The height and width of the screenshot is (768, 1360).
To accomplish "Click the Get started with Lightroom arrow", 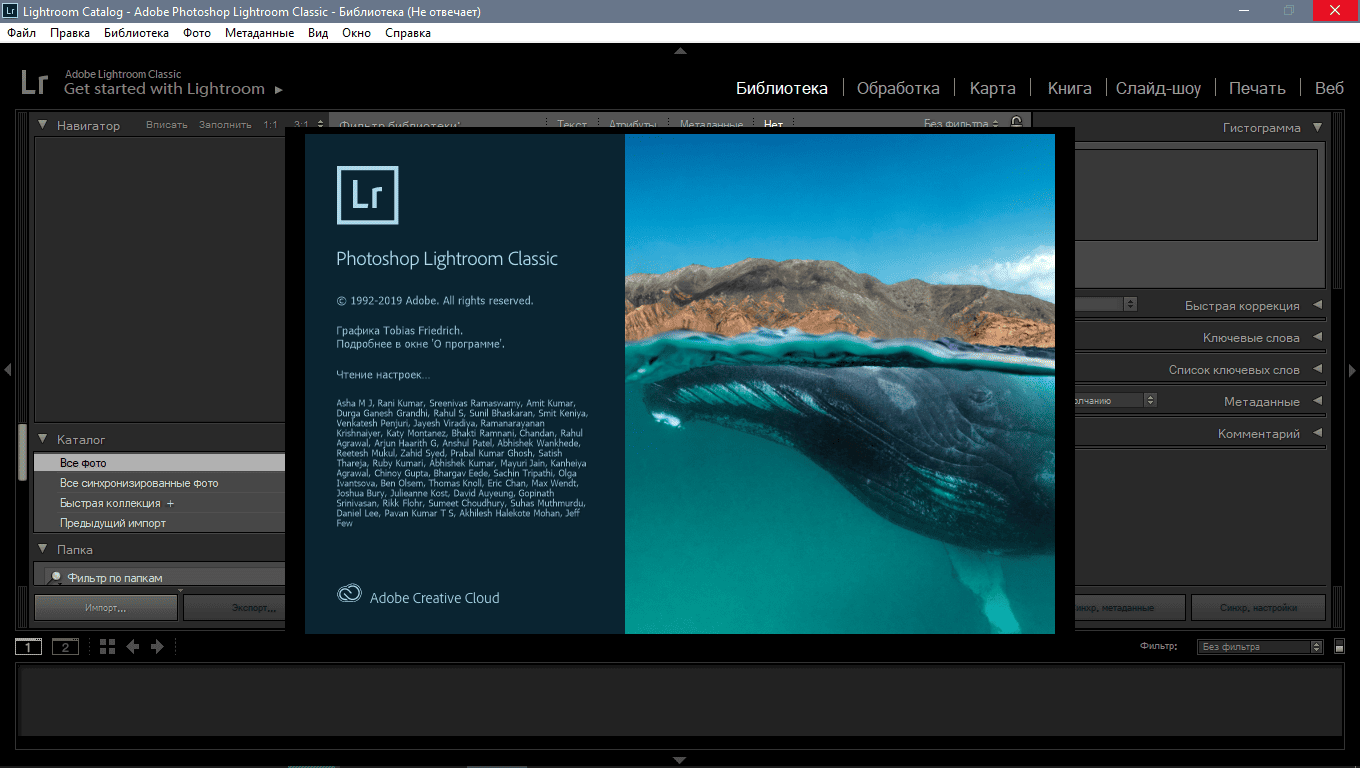I will [x=279, y=90].
